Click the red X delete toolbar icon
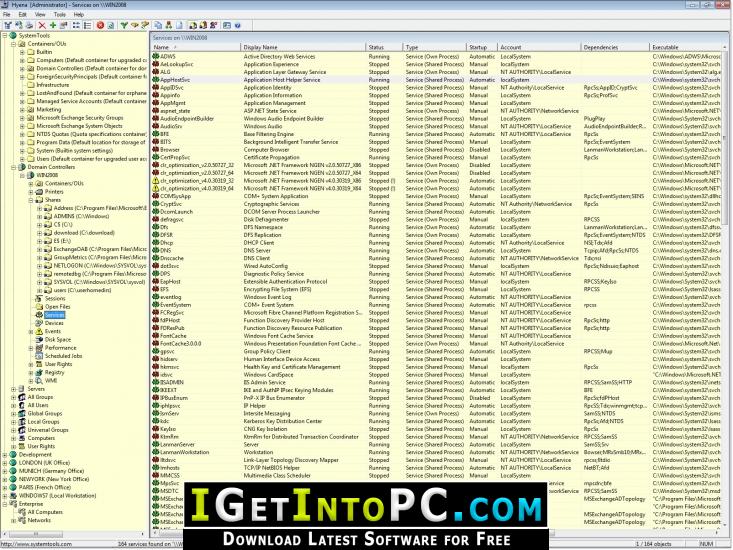Image resolution: width=733 pixels, height=550 pixels. pyautogui.click(x=42, y=26)
